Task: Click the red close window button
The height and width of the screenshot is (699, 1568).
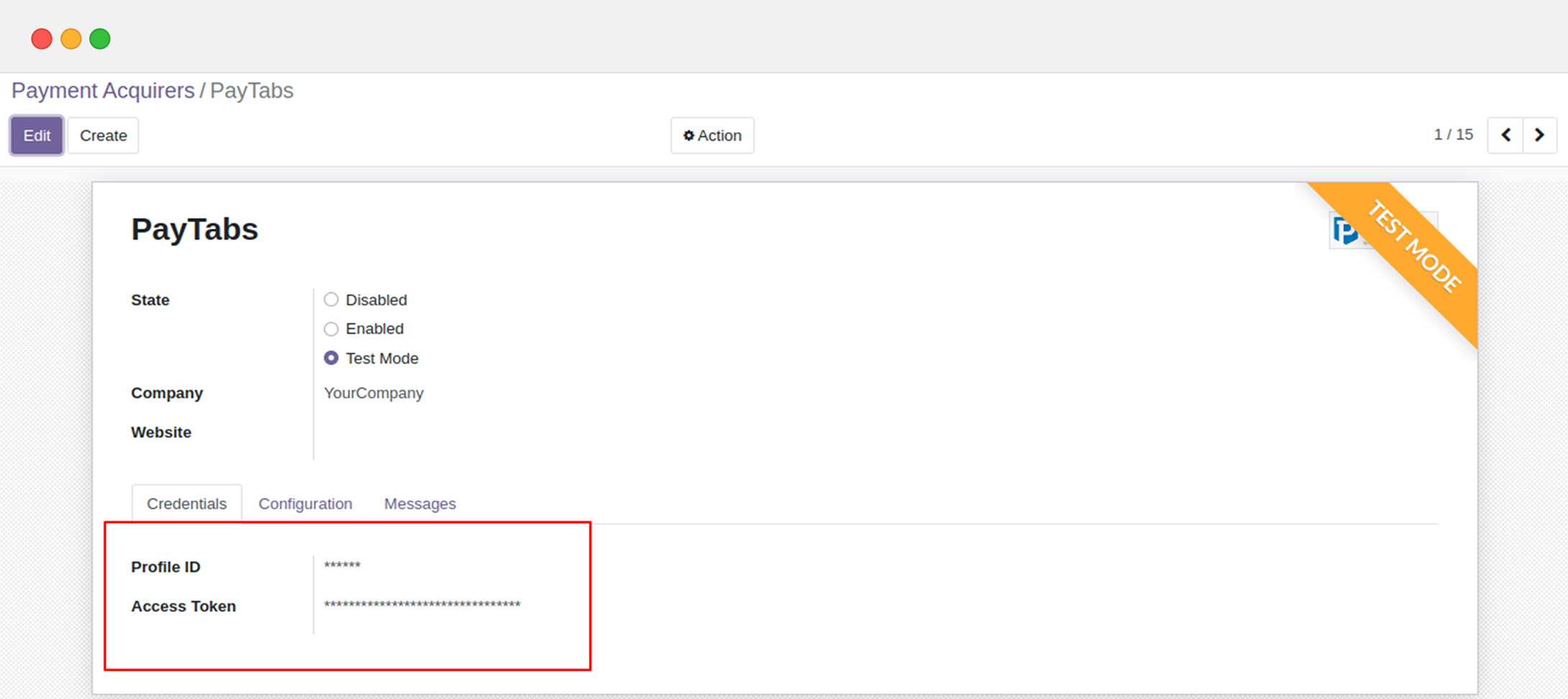Action: point(42,39)
